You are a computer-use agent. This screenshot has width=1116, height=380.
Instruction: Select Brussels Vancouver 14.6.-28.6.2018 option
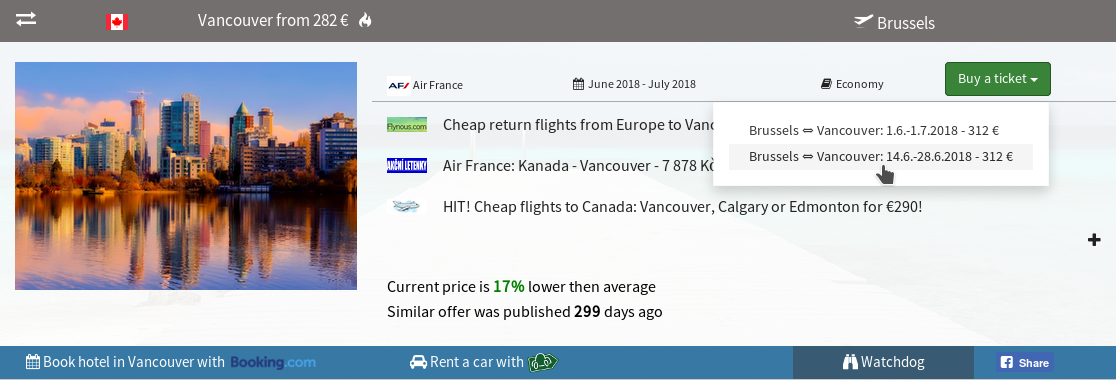880,157
